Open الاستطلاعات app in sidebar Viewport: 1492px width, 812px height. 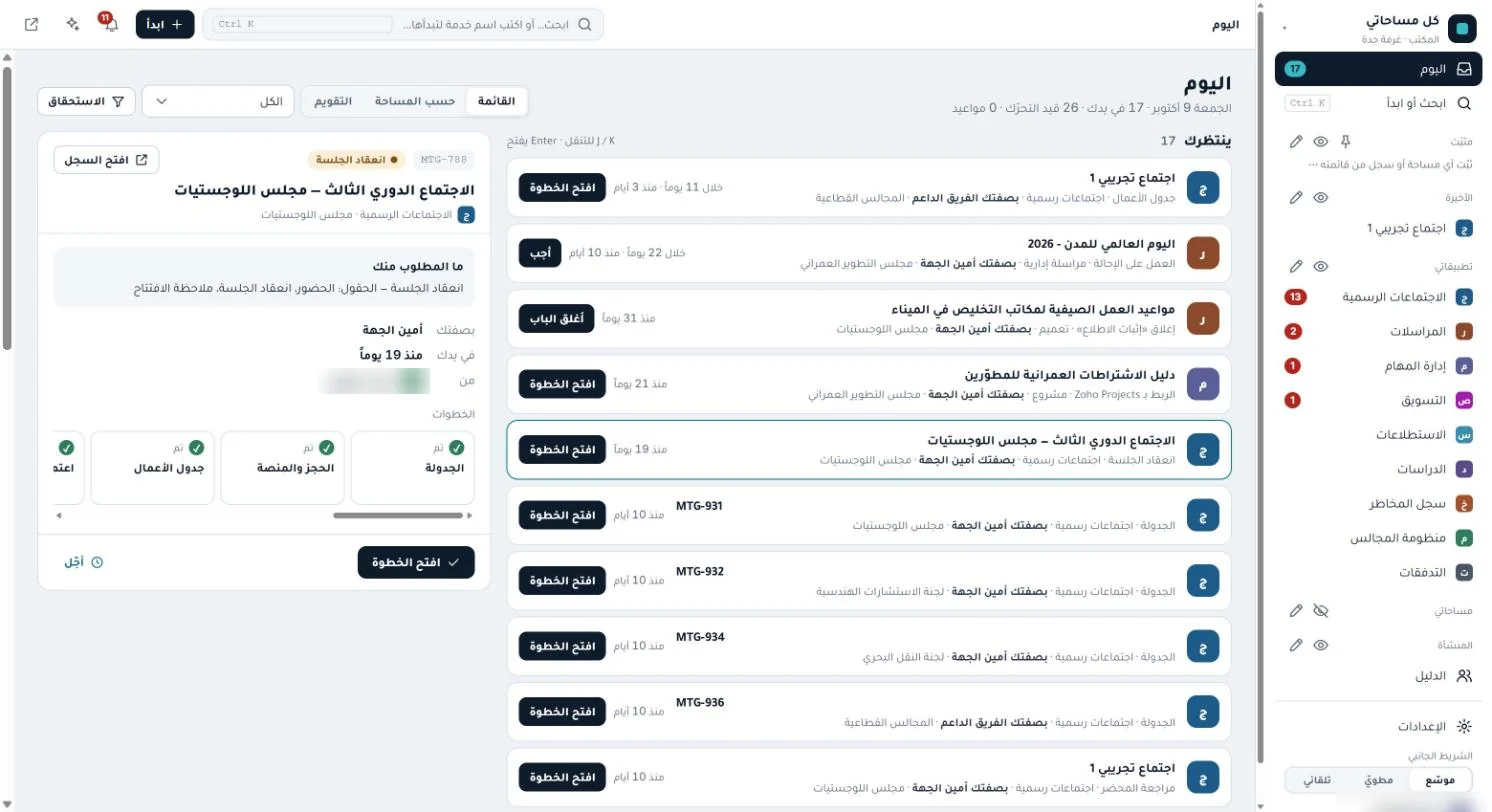(x=1378, y=435)
